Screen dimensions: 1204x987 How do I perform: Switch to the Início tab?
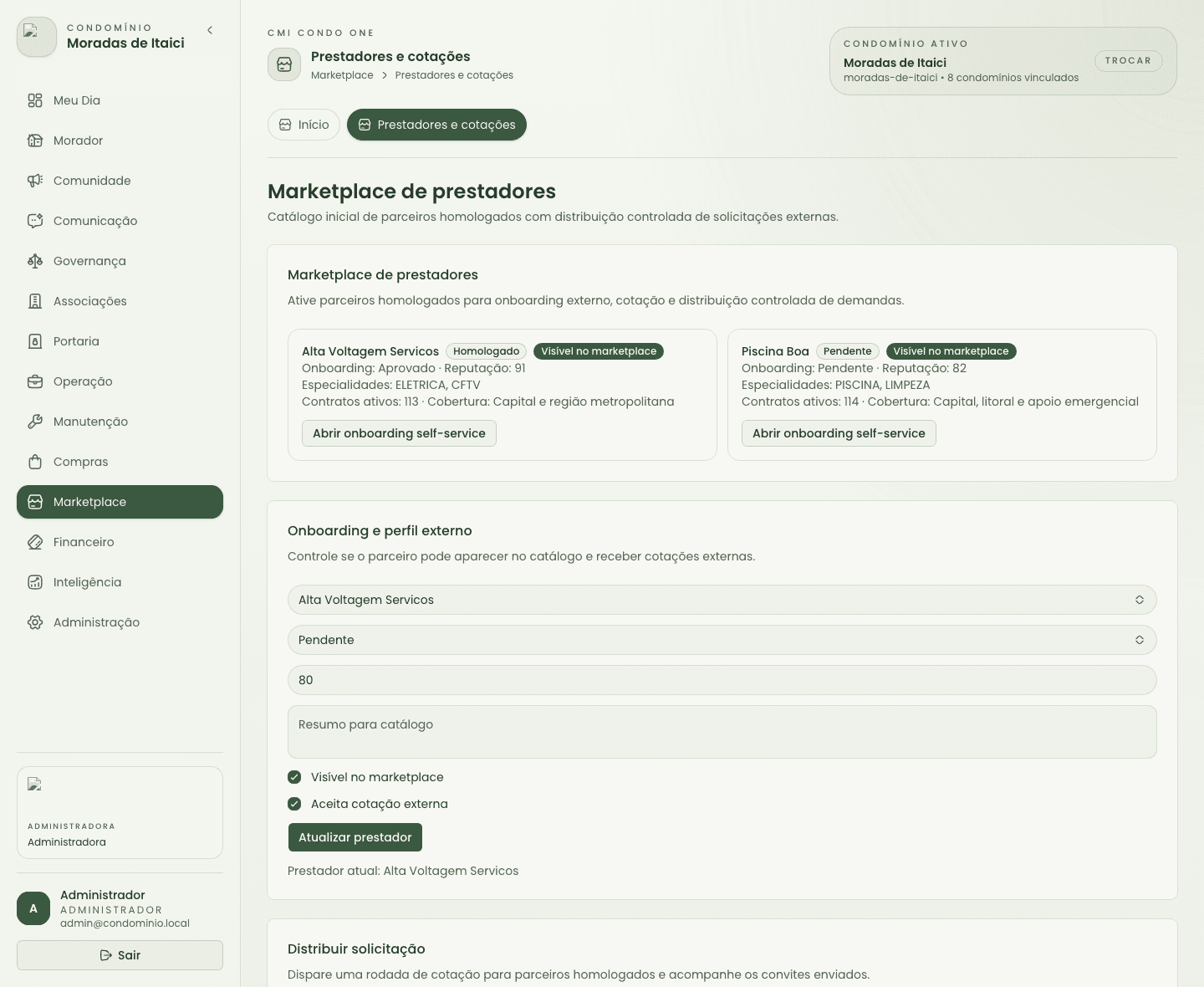pyautogui.click(x=304, y=125)
